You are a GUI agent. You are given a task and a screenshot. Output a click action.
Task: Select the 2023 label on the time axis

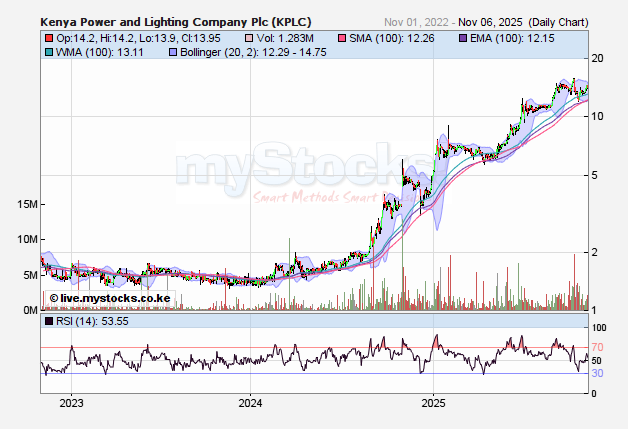71,404
